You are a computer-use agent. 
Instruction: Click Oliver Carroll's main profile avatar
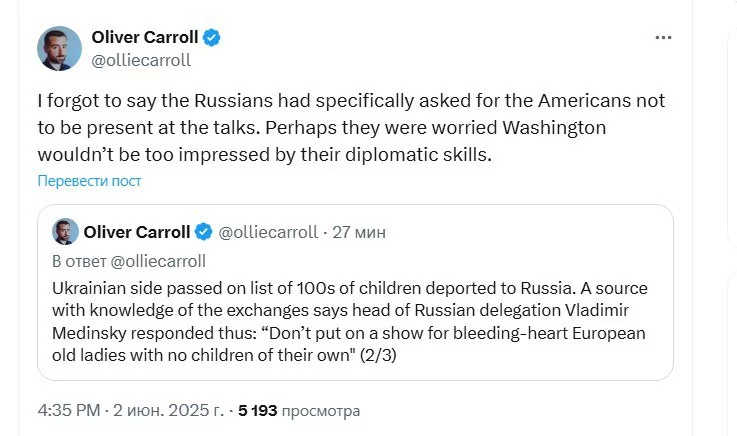pos(59,48)
